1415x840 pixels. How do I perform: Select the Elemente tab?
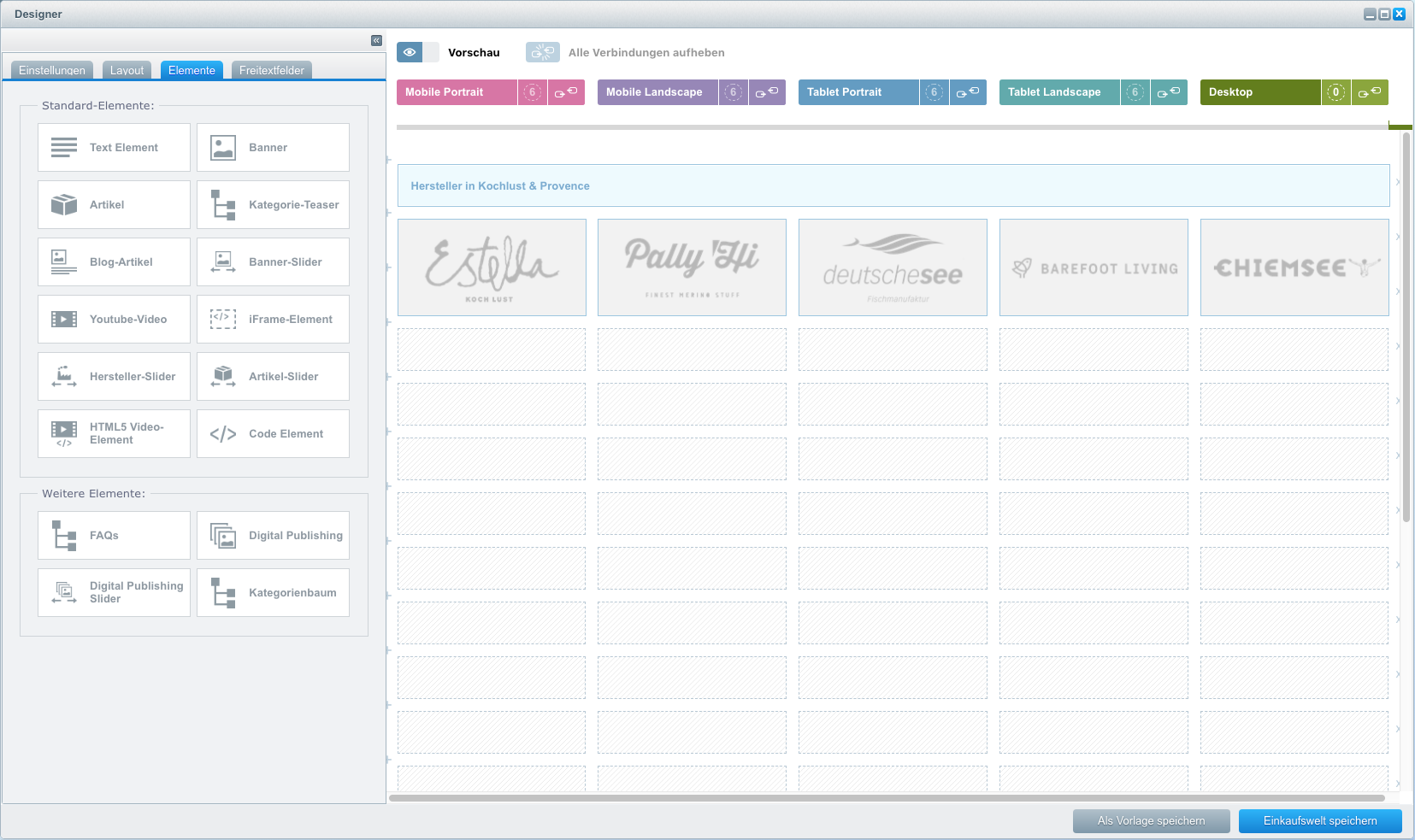(192, 70)
